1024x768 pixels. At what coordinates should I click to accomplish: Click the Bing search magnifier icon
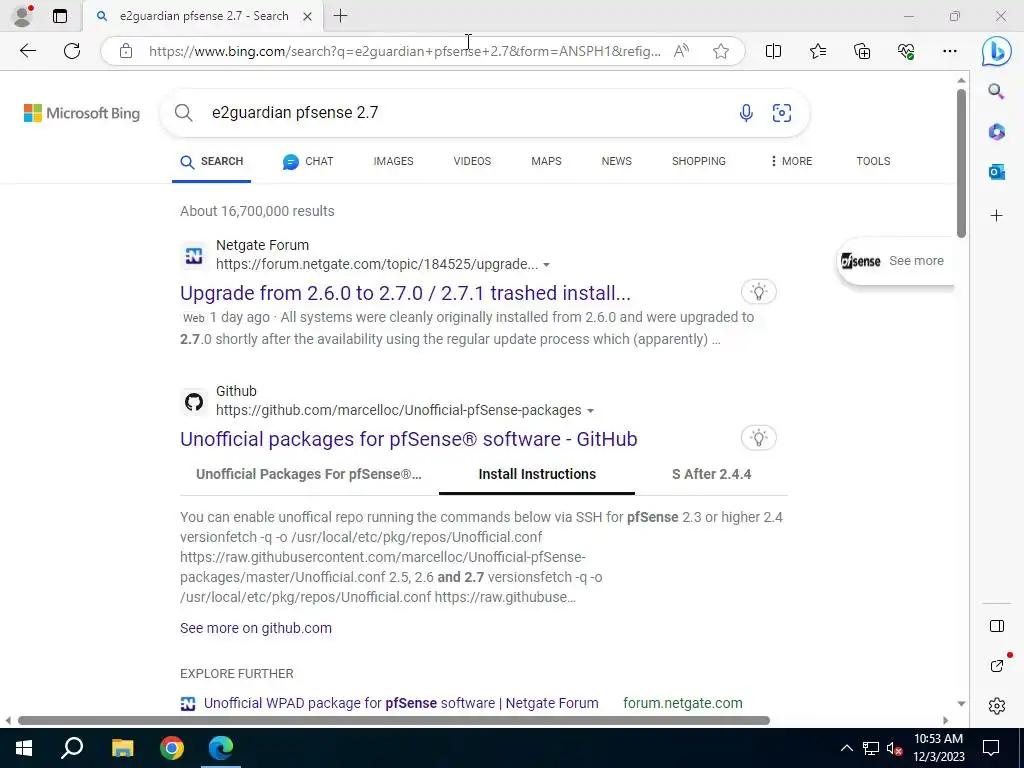[x=184, y=113]
